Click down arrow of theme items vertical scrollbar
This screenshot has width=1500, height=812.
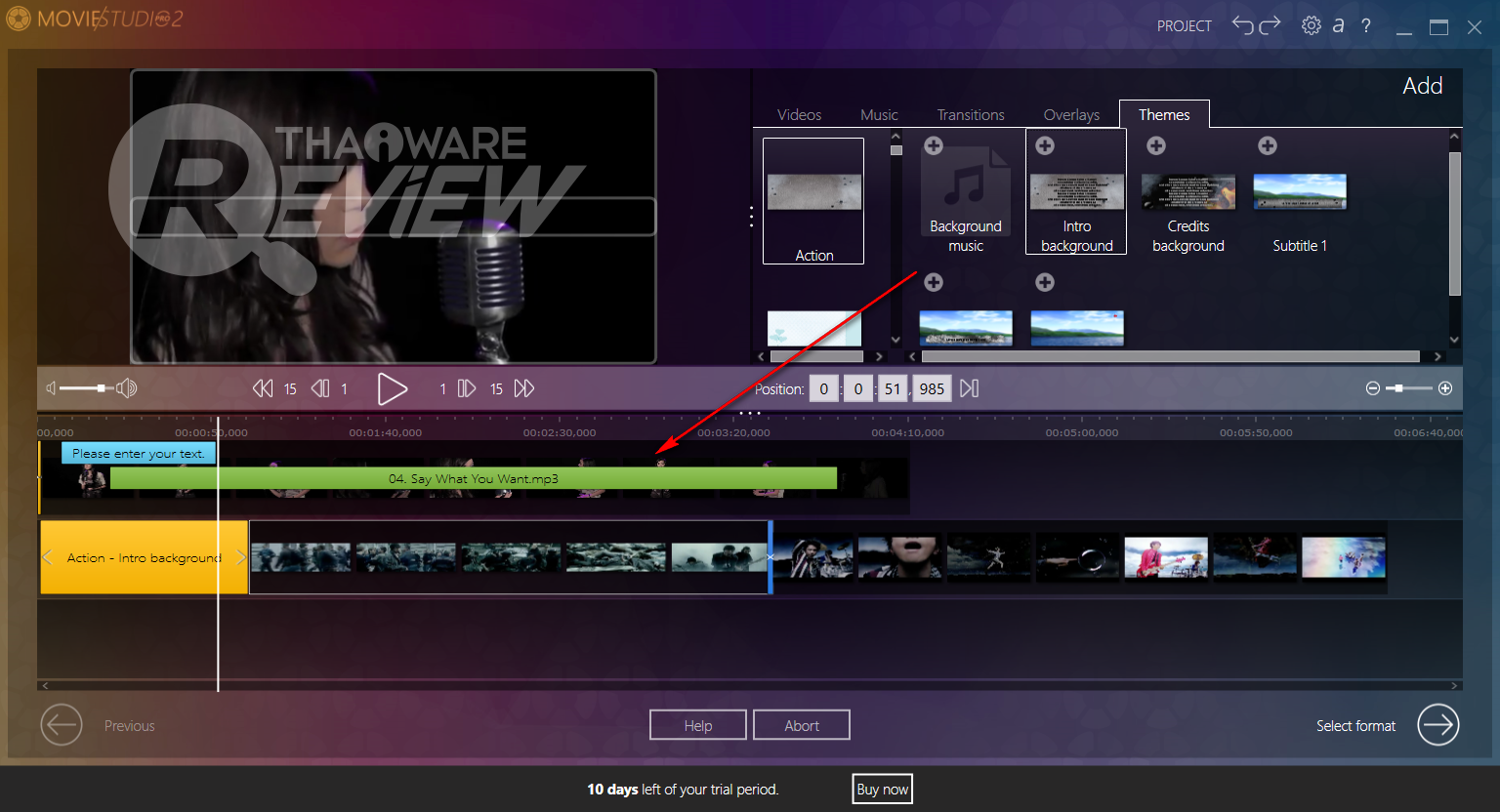(x=1454, y=340)
